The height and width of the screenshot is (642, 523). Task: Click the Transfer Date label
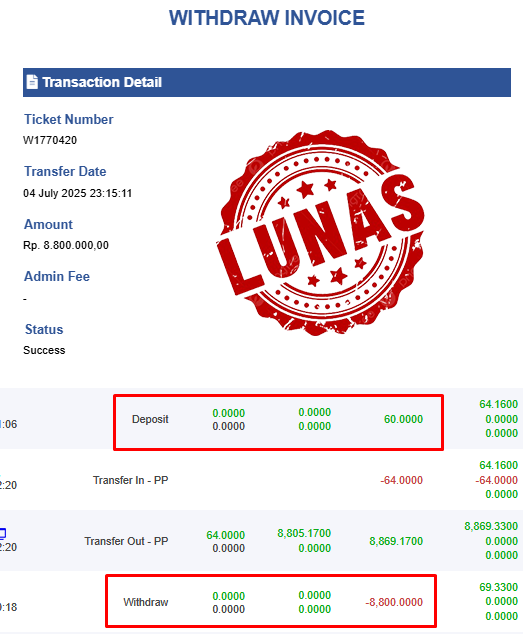[x=65, y=171]
